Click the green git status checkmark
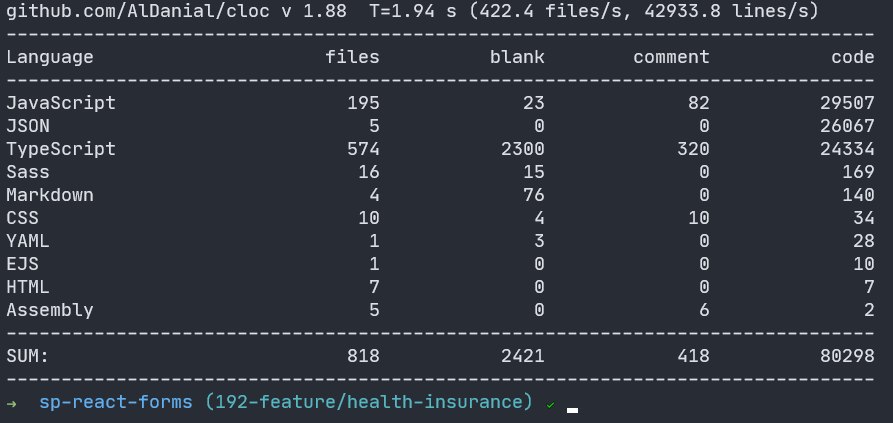 click(x=550, y=404)
